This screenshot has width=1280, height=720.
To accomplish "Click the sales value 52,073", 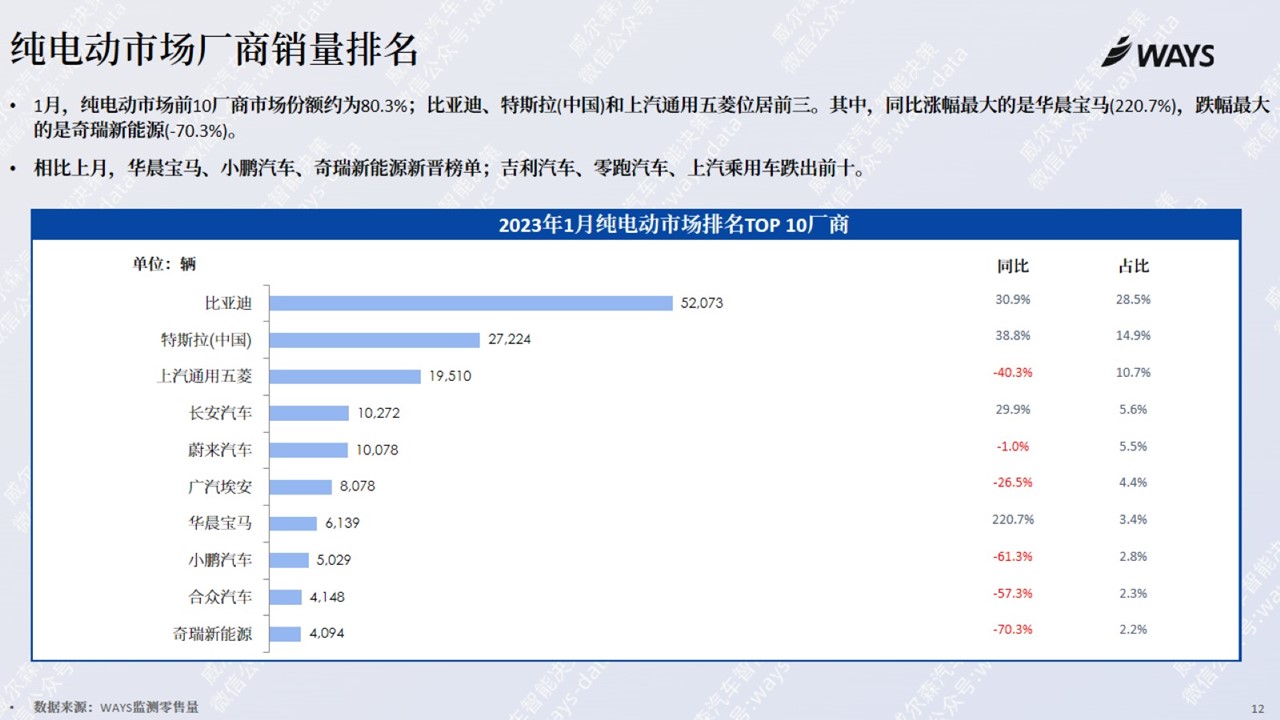I will click(701, 303).
